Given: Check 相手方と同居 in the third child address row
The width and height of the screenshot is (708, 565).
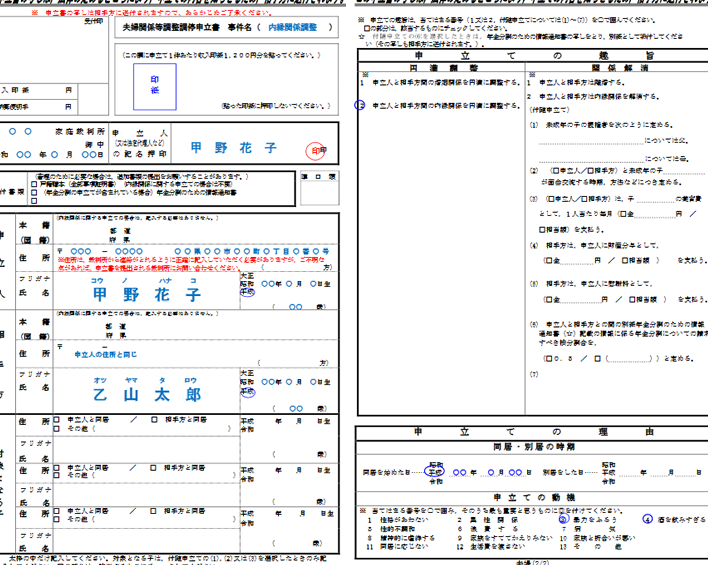Looking at the screenshot, I should [154, 511].
